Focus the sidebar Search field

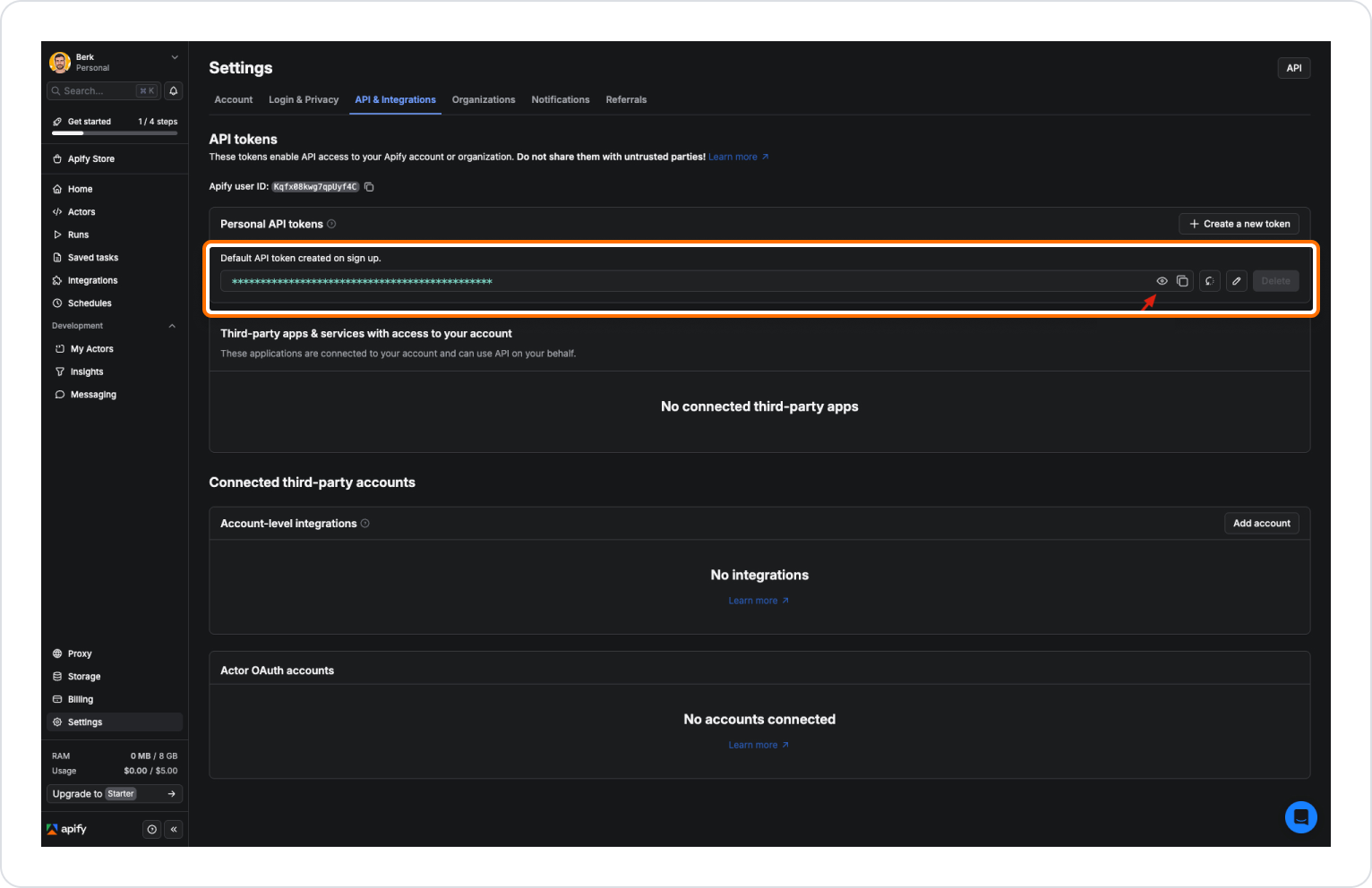[x=104, y=90]
